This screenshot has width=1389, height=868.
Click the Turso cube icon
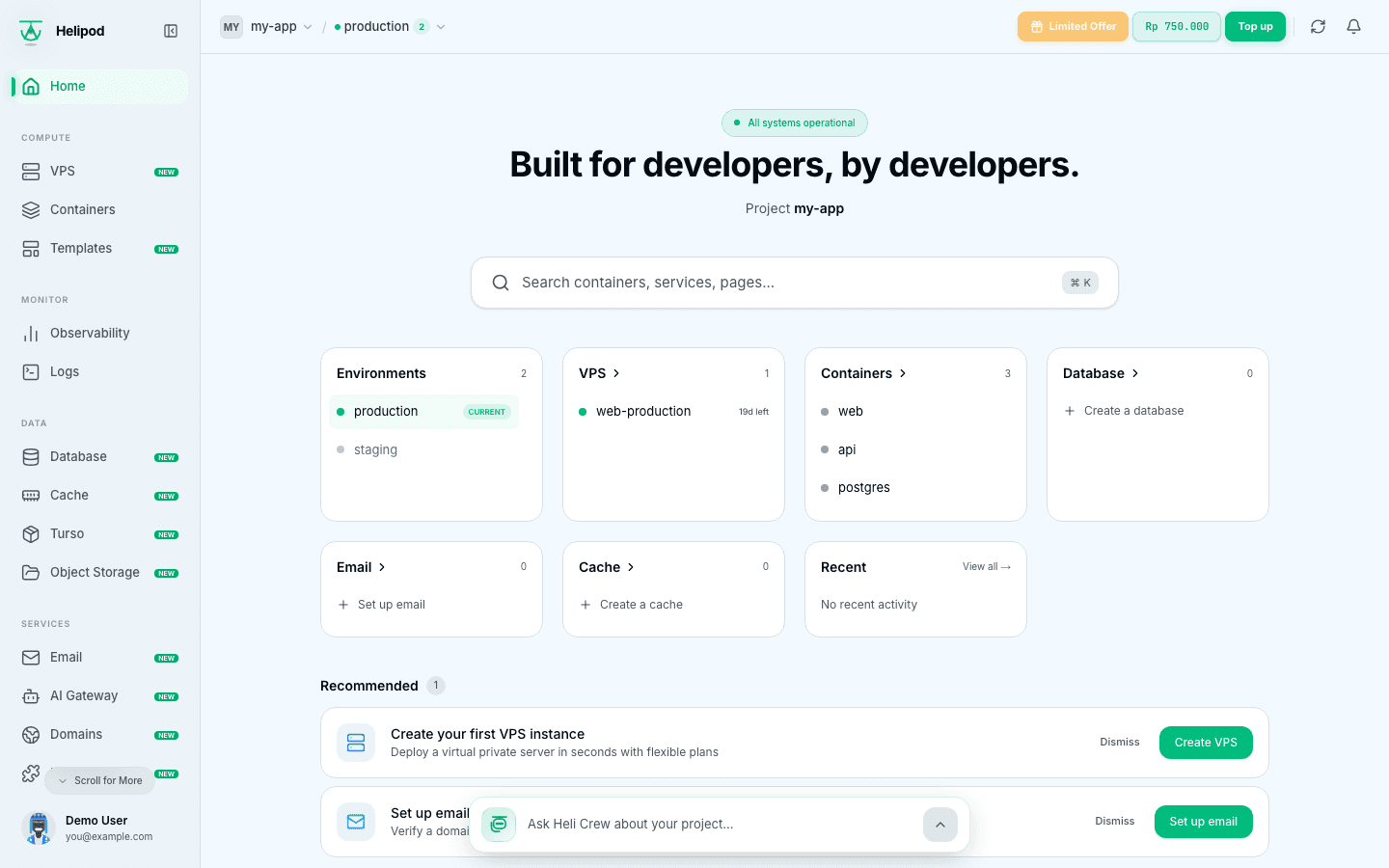[31, 533]
